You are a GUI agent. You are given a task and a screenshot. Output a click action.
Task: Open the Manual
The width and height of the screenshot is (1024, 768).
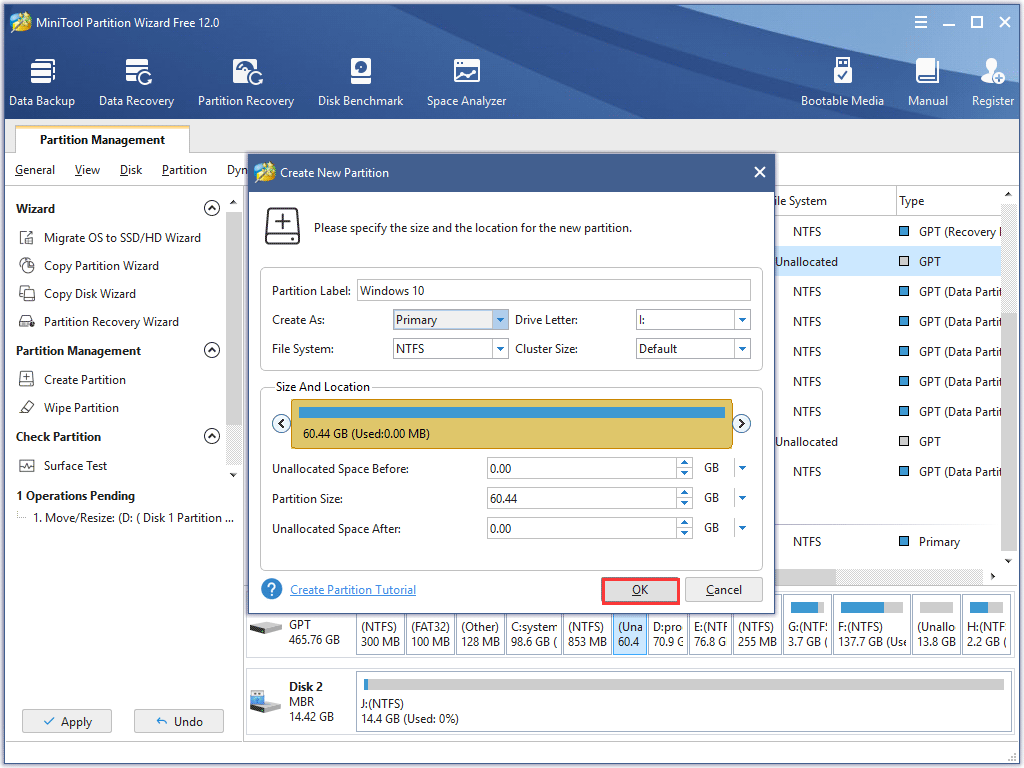[927, 80]
